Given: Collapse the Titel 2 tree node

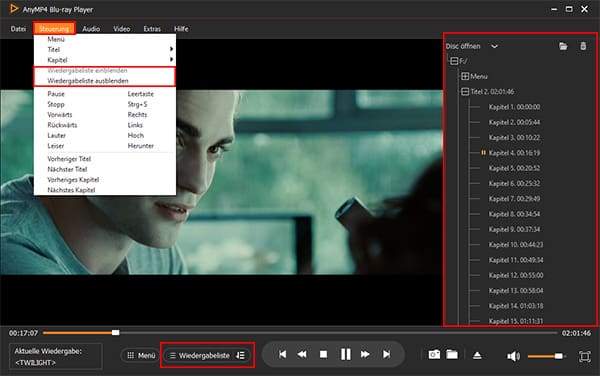Looking at the screenshot, I should (x=465, y=91).
